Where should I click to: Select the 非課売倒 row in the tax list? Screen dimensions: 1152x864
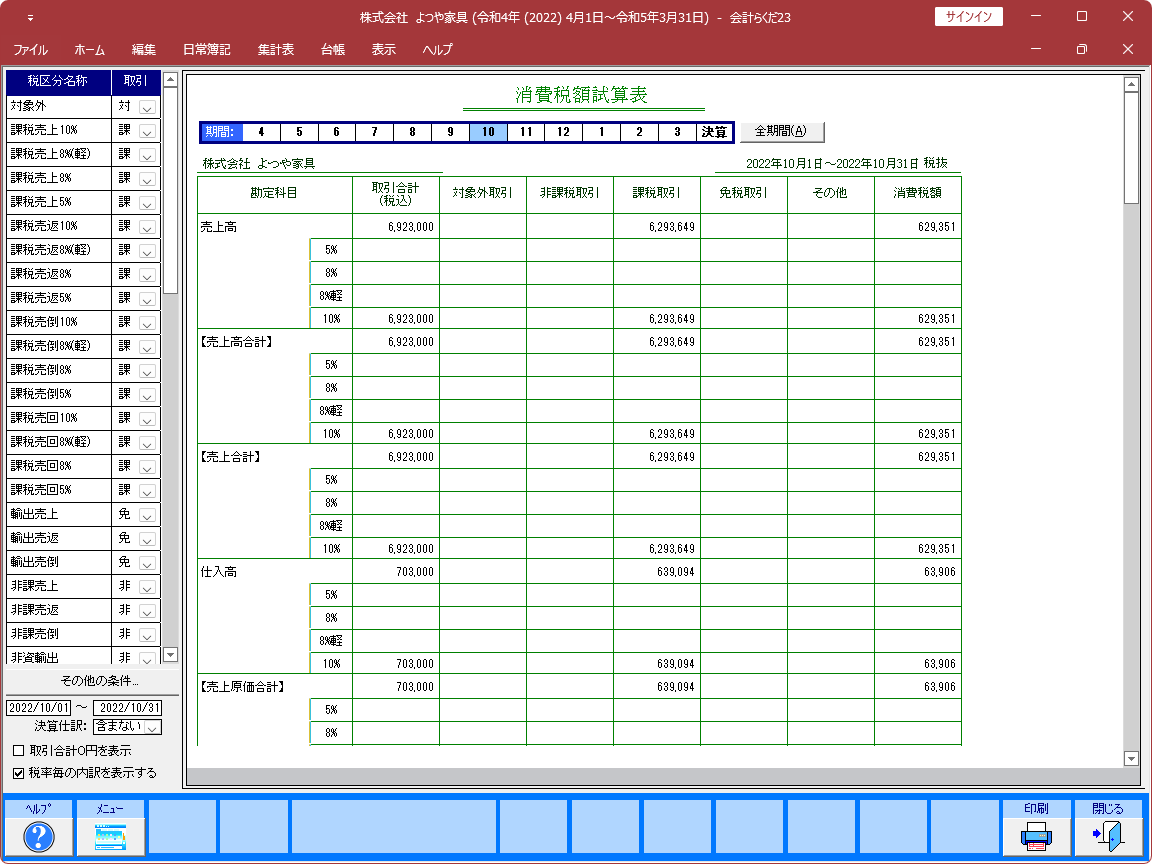pos(59,634)
